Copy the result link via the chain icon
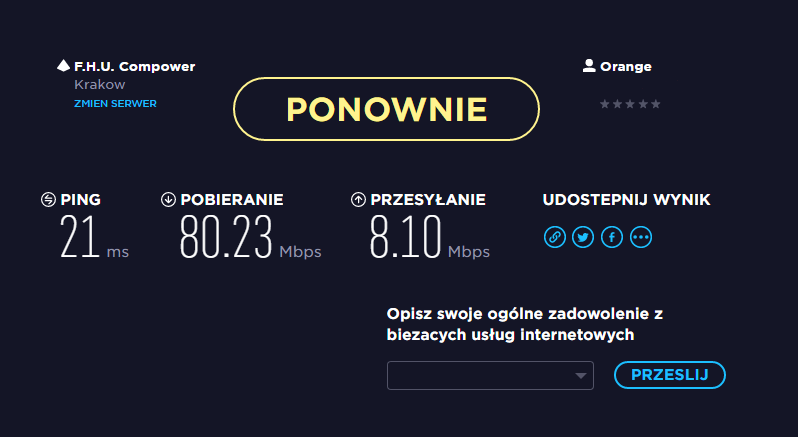Screen dimensions: 798x437 pos(554,237)
